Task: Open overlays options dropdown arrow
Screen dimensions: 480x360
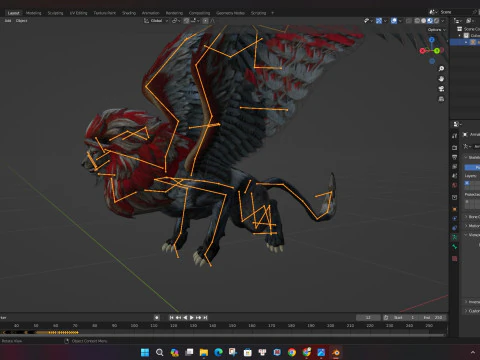Action: (400, 21)
